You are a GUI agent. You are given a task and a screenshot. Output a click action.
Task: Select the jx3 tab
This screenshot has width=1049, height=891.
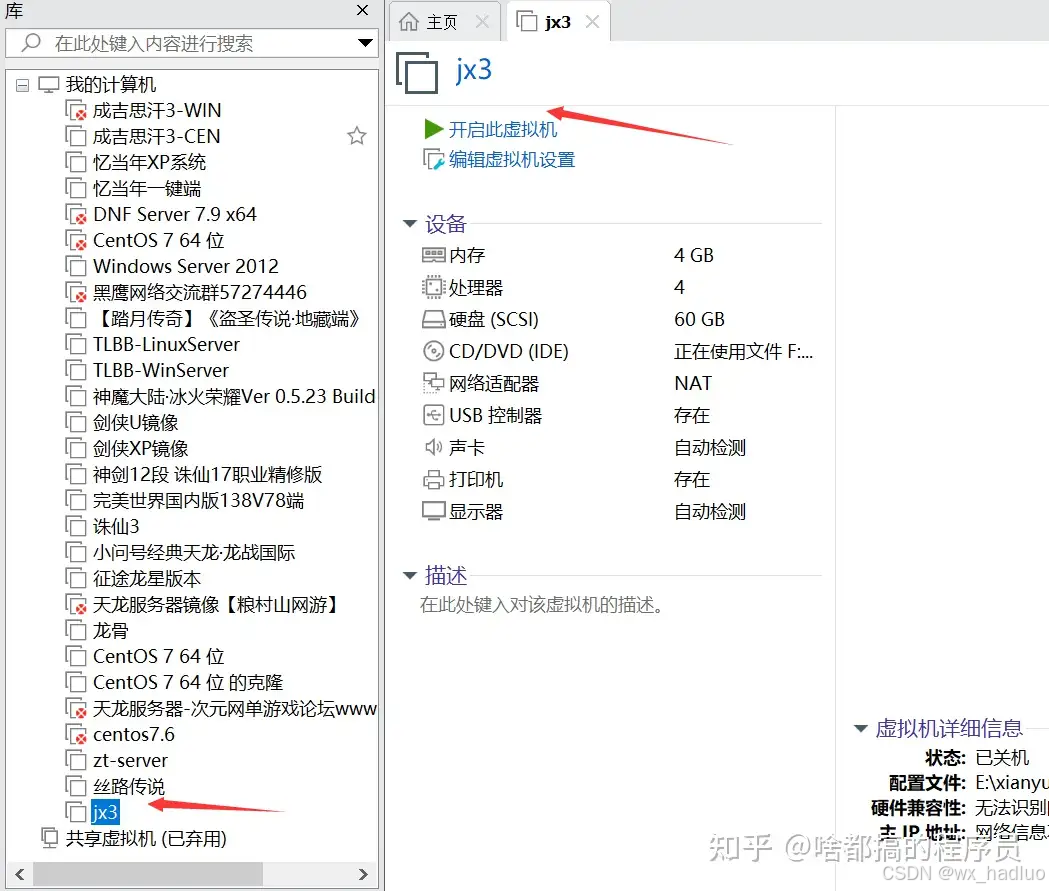557,22
